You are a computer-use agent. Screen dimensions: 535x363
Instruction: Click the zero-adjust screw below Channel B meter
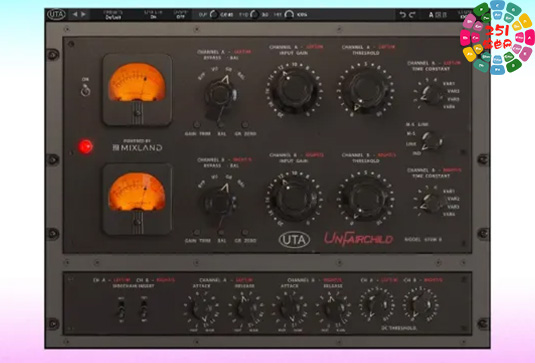click(x=138, y=222)
